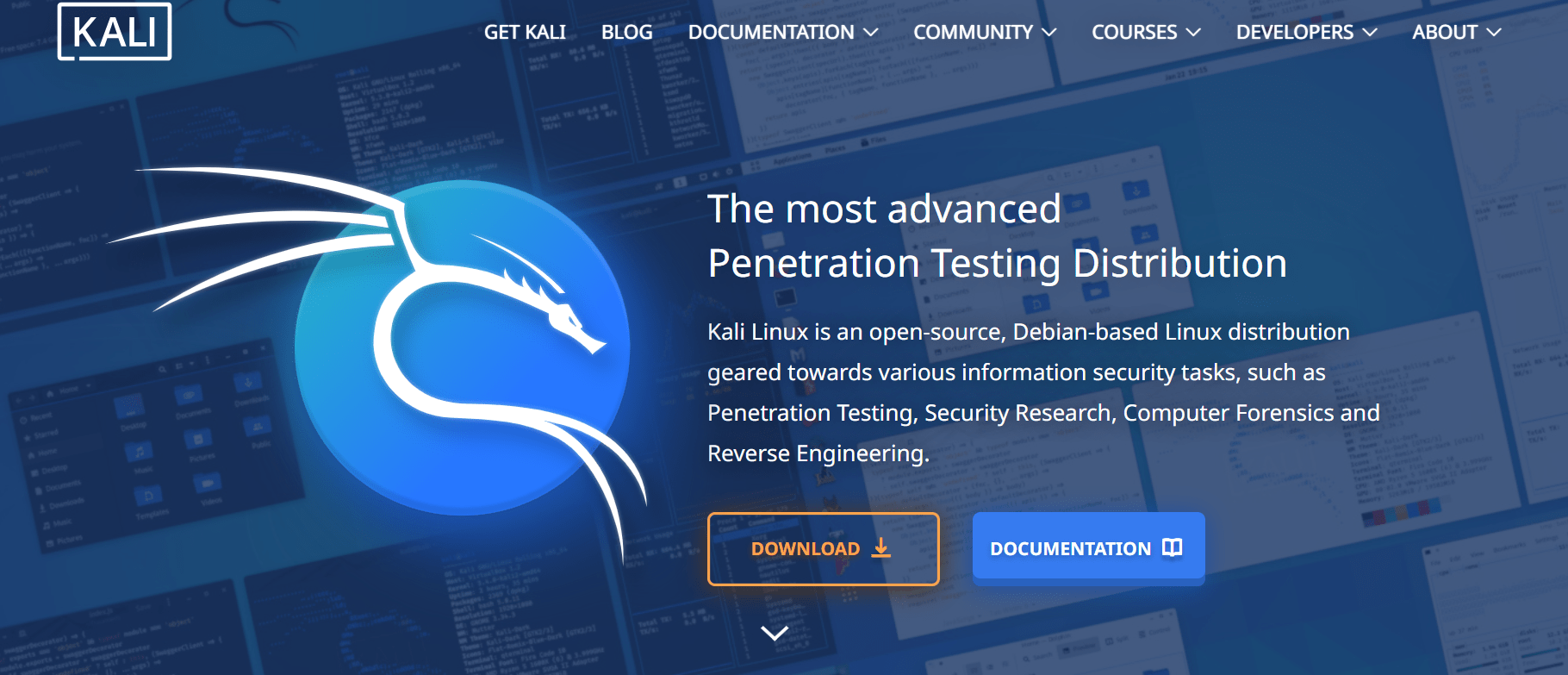This screenshot has height=675, width=1568.
Task: Click the open book icon
Action: [1173, 548]
